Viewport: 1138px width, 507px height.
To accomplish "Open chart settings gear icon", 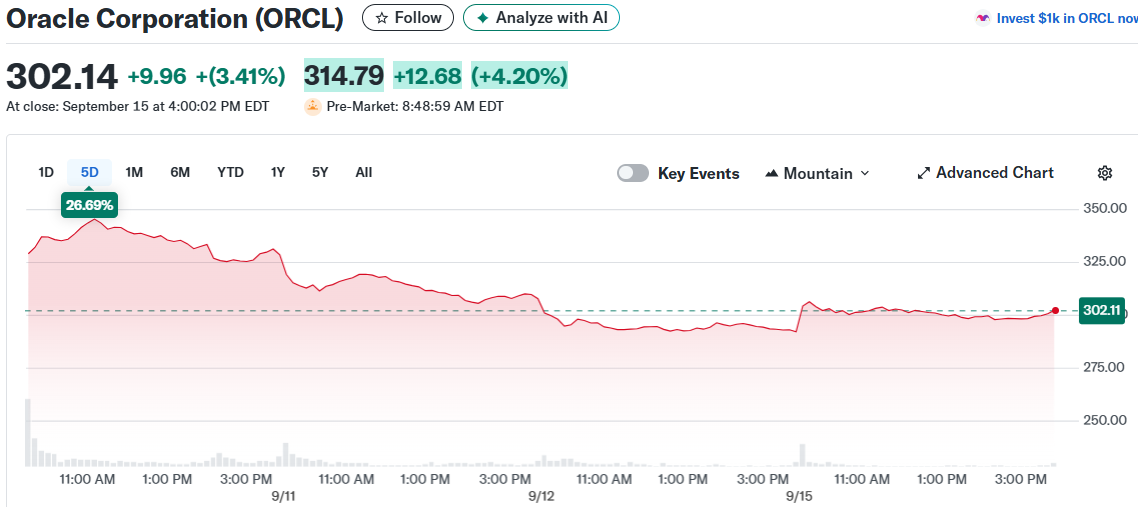I will [1105, 173].
